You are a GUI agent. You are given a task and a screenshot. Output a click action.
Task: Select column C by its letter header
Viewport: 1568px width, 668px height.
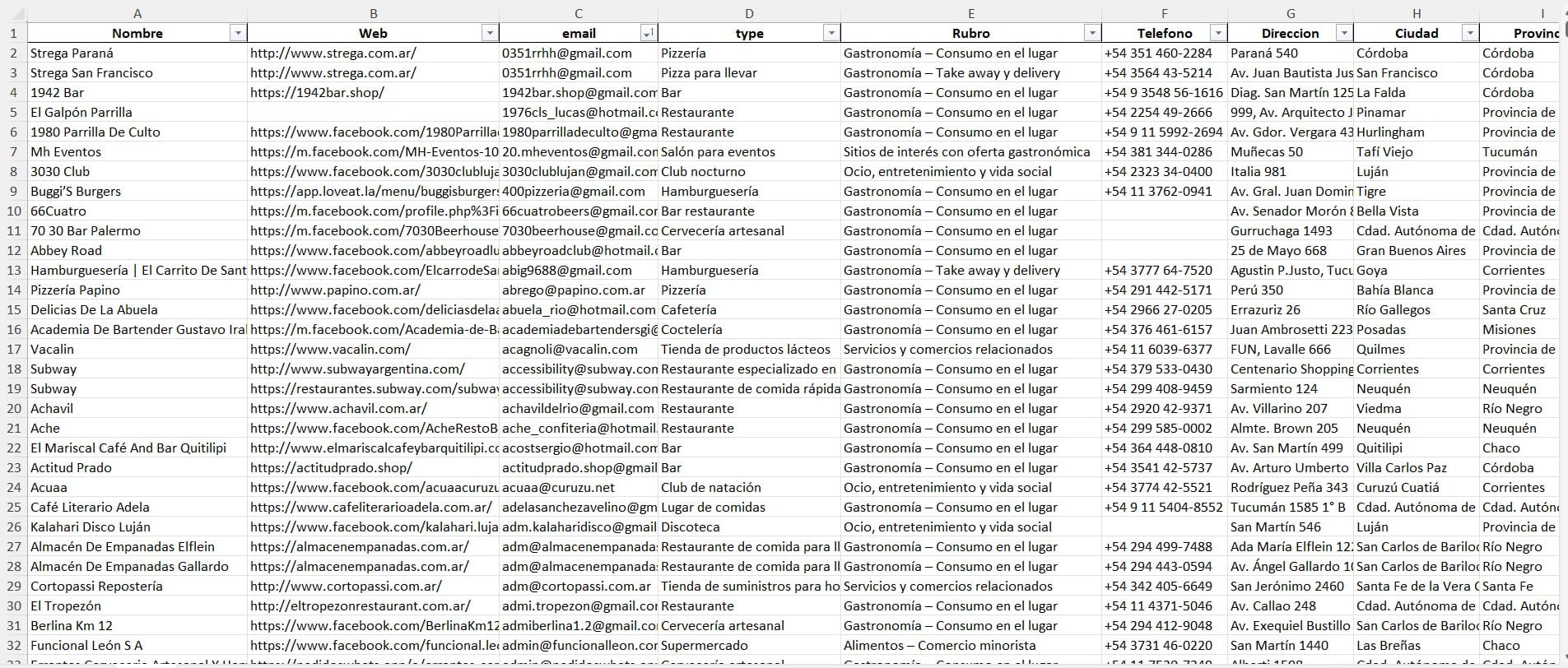click(579, 12)
